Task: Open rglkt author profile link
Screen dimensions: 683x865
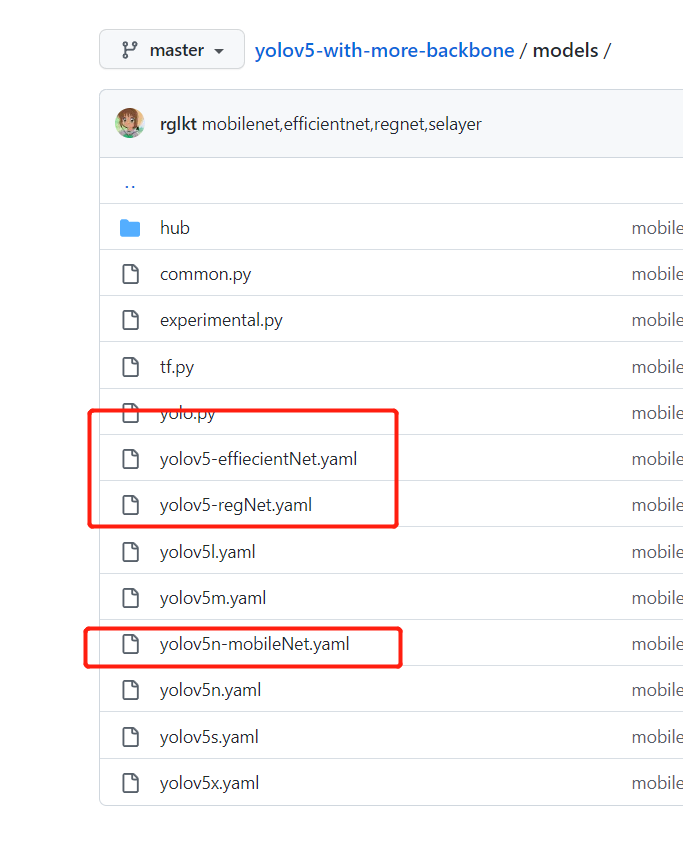Action: pyautogui.click(x=178, y=124)
